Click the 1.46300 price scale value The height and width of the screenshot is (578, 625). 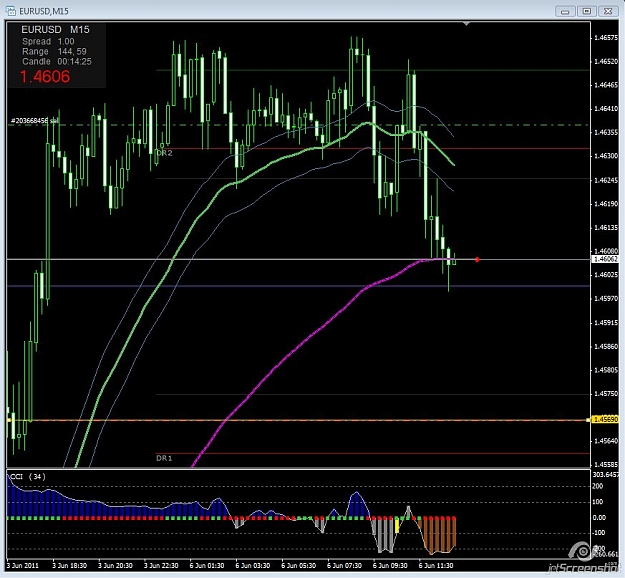[x=606, y=156]
